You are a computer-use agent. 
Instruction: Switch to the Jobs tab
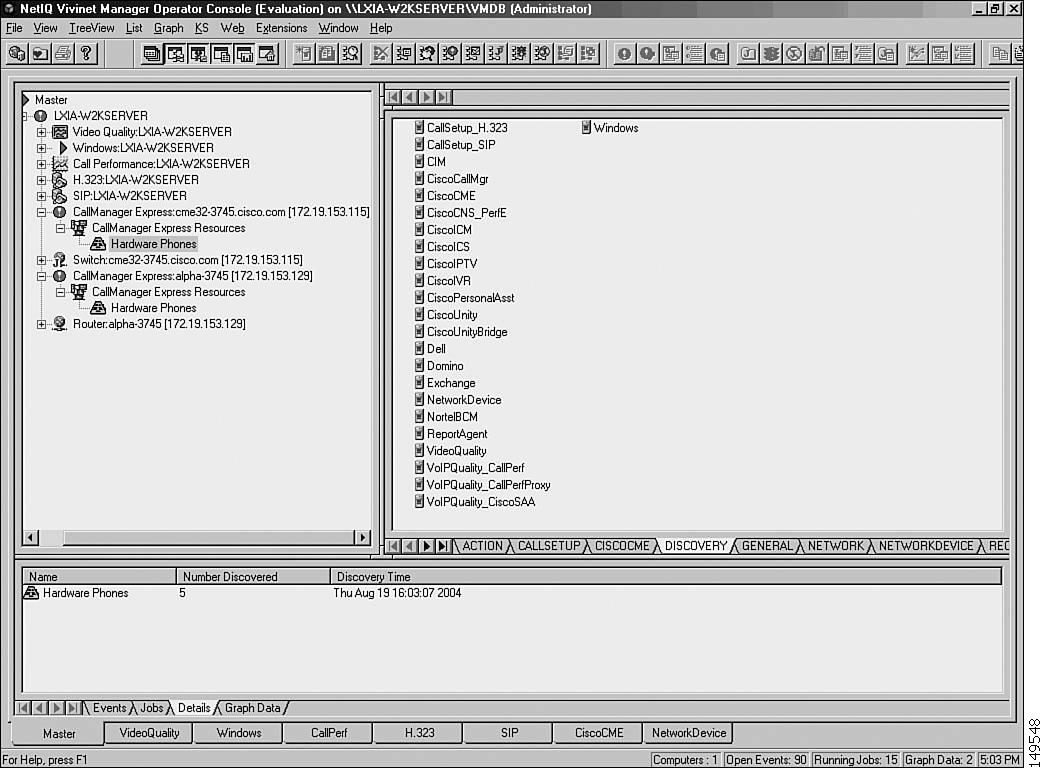point(151,708)
